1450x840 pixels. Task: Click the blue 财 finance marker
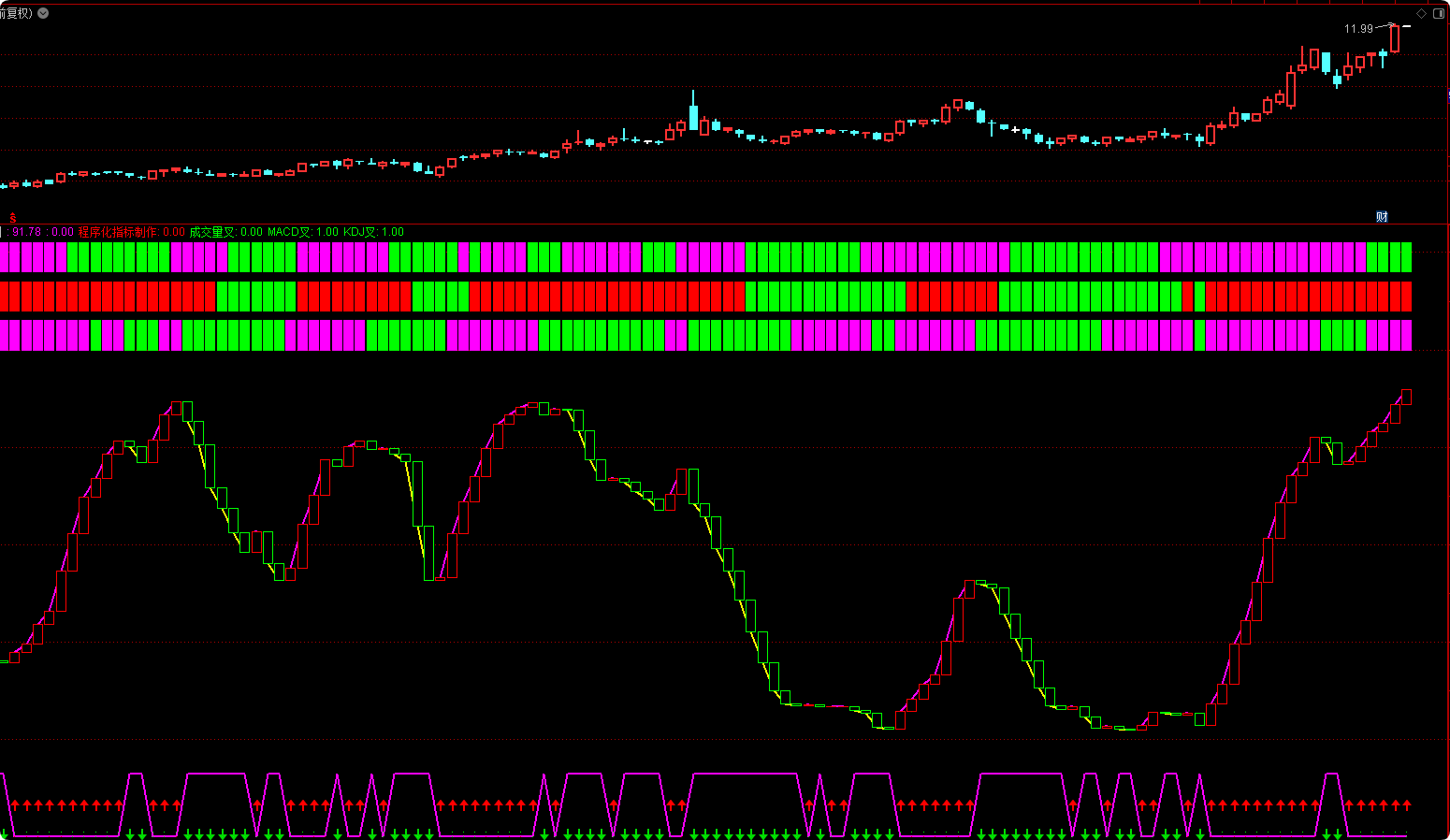coord(1382,217)
